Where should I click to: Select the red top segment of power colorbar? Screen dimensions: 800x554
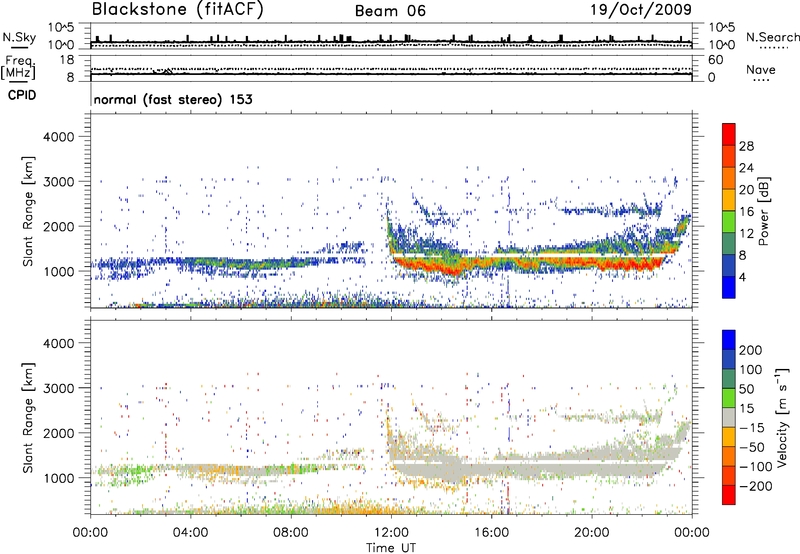(x=729, y=135)
